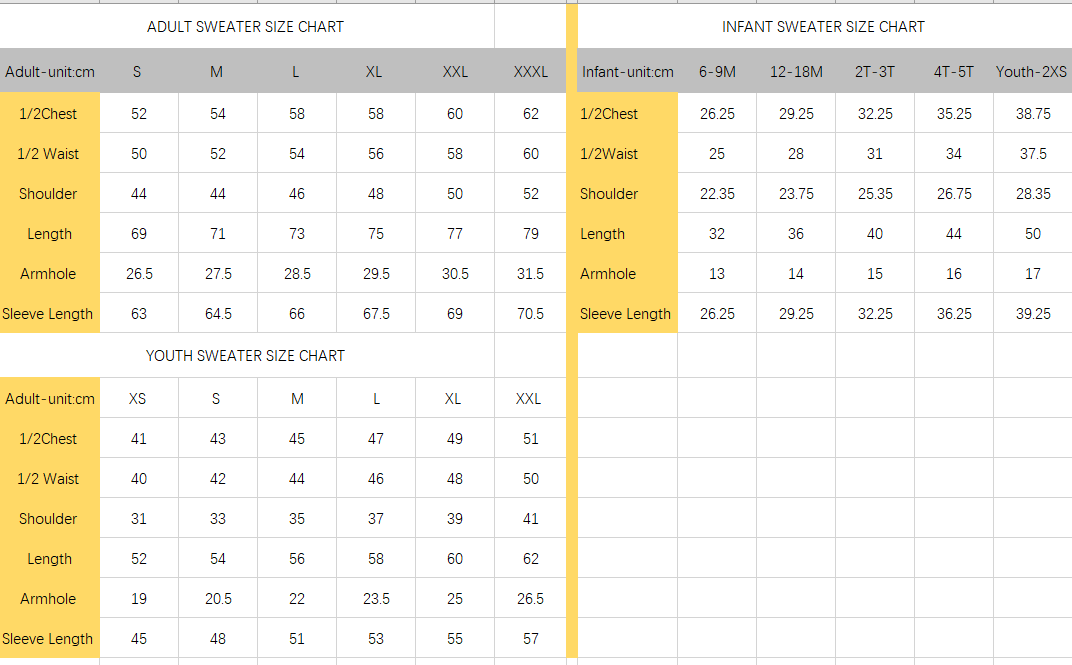Select the INFANT SWEATER SIZE CHART title cell
Viewport: 1072px width, 665px height.
(x=823, y=27)
